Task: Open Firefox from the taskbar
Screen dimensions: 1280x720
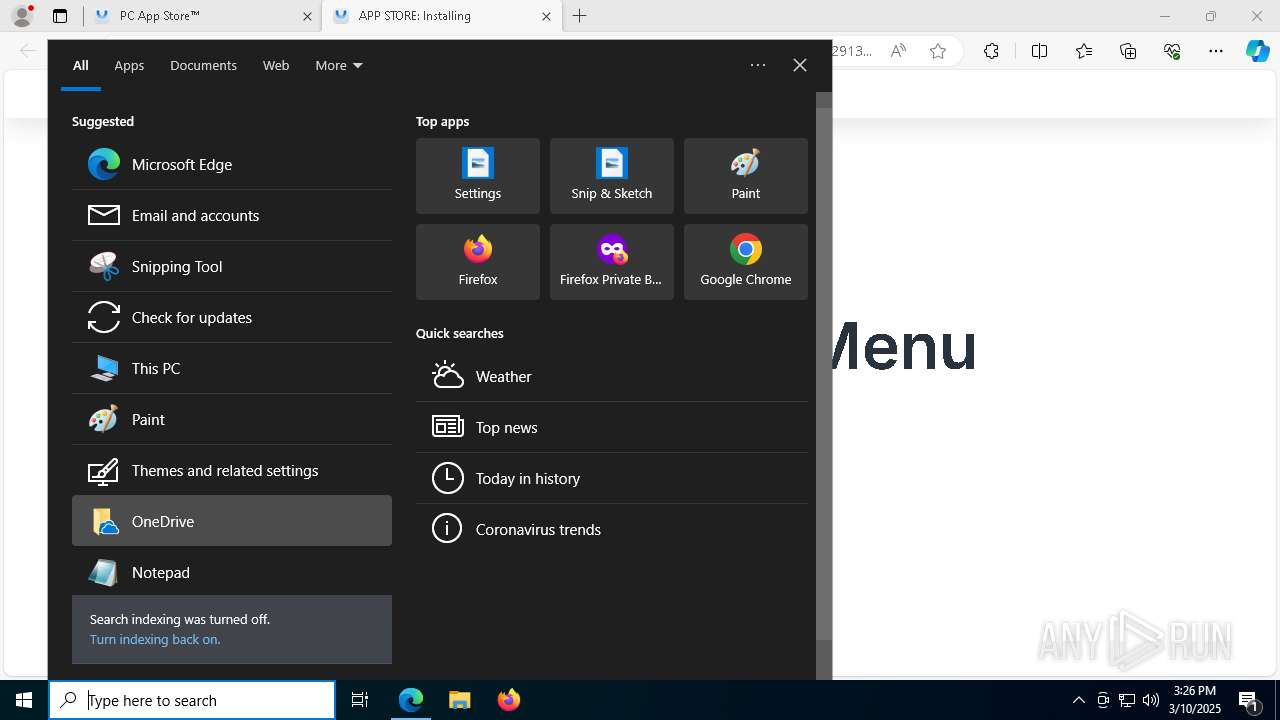Action: pyautogui.click(x=508, y=700)
